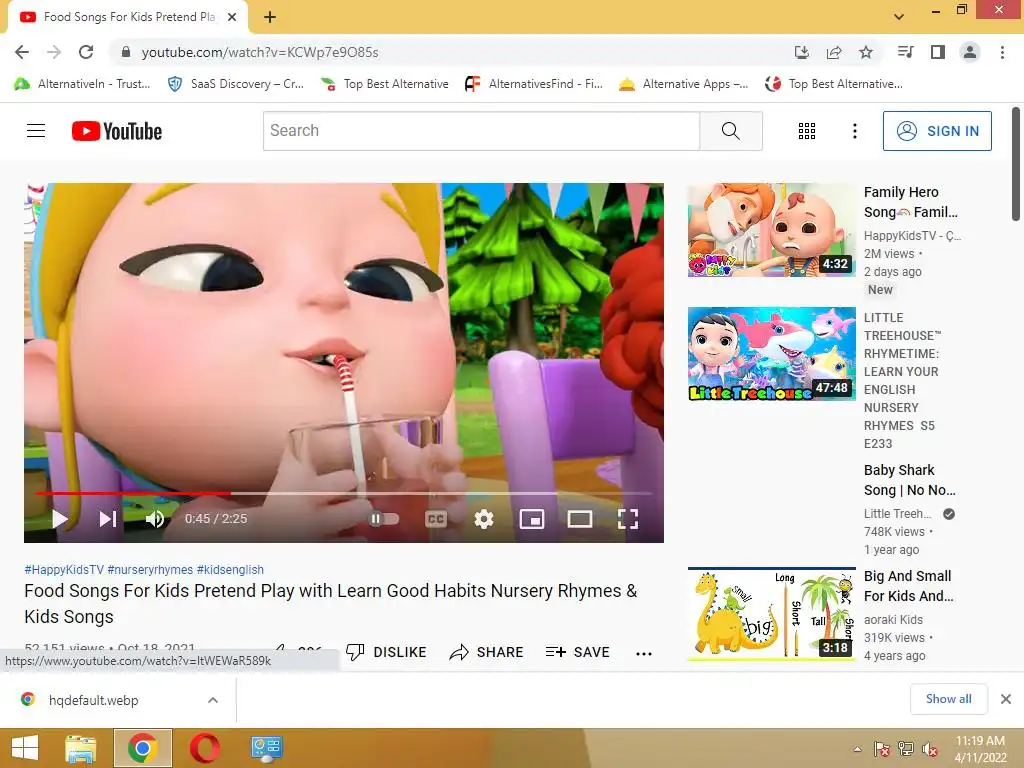
Task: Open AlternativesFind bookmark
Action: [534, 84]
